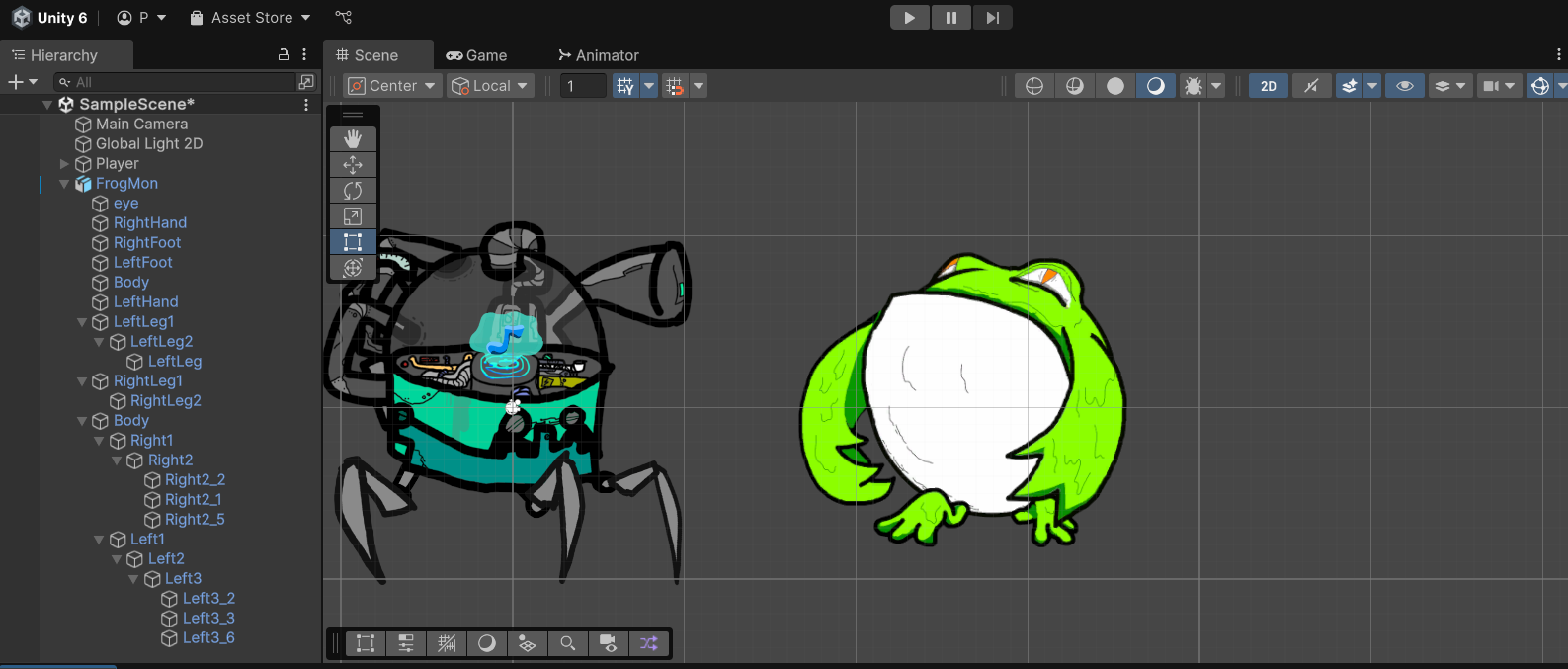Click the Hierarchy search field
The height and width of the screenshot is (669, 1568).
point(178,82)
